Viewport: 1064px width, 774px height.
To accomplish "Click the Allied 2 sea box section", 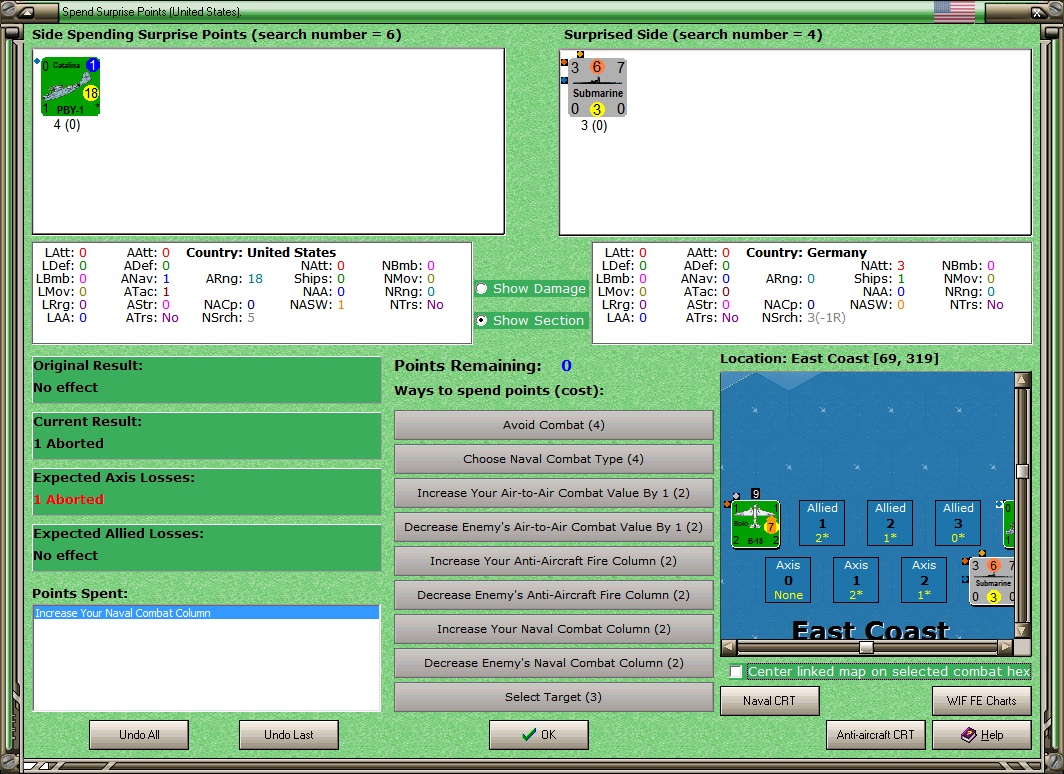I will (x=890, y=522).
